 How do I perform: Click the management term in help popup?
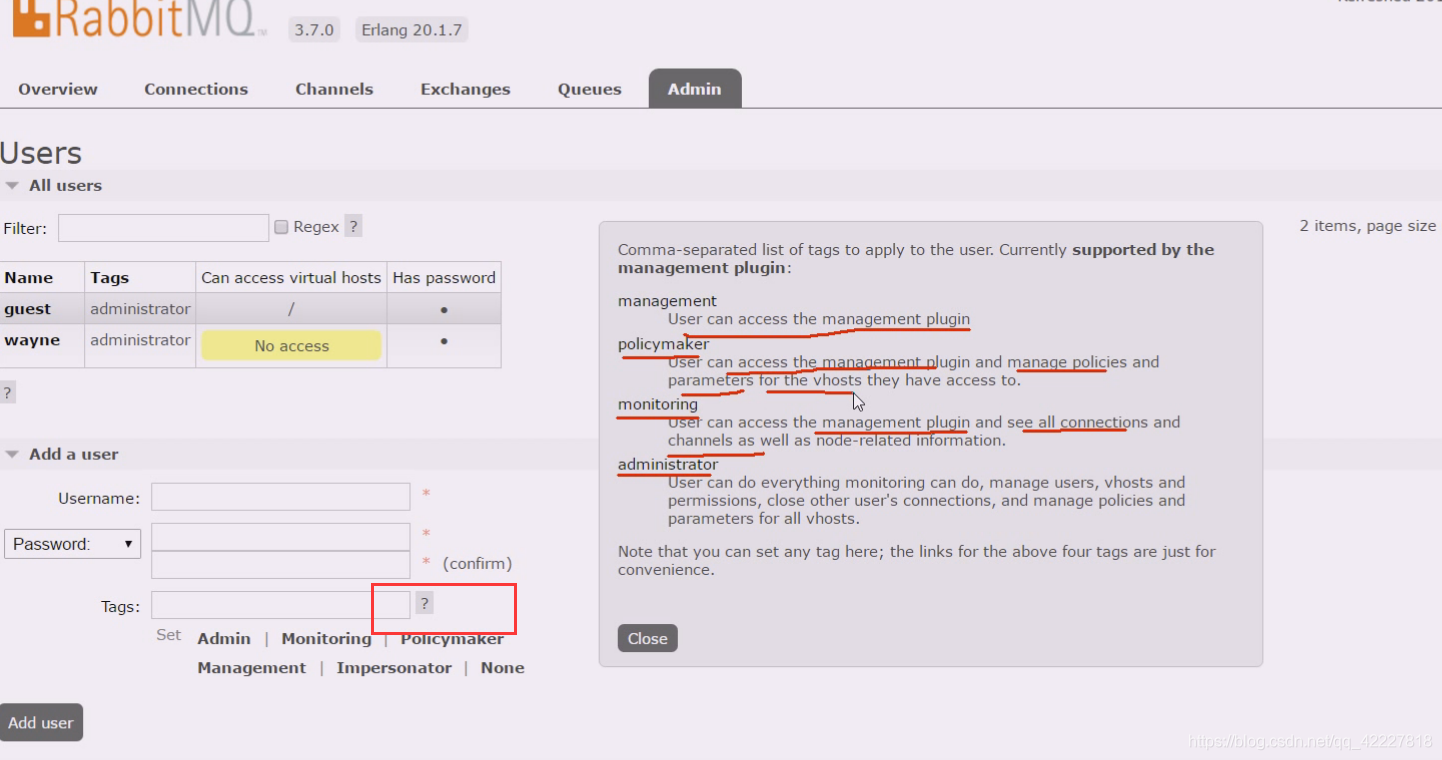667,301
